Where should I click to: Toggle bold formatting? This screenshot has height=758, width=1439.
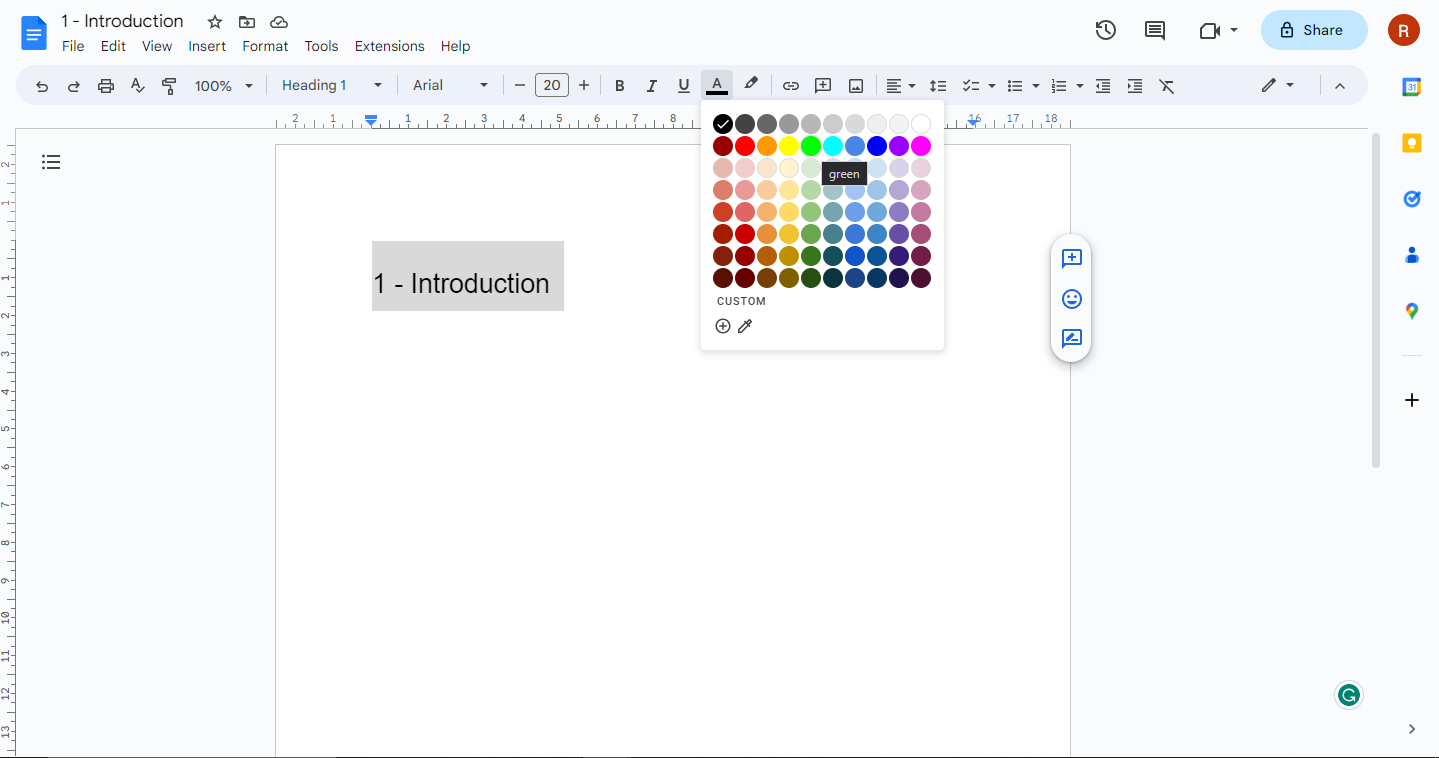coord(620,86)
